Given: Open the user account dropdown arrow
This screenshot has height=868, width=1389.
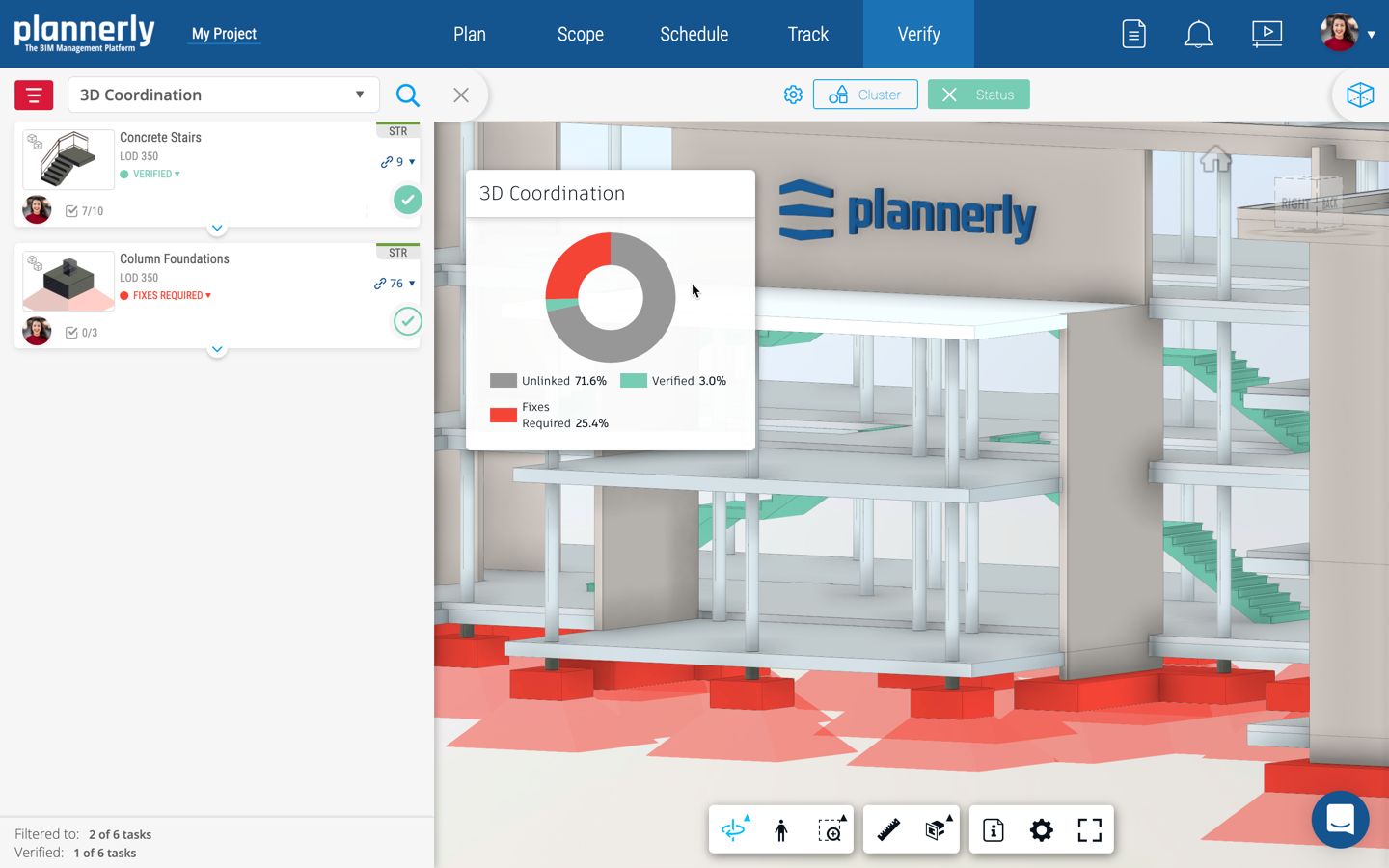Looking at the screenshot, I should point(1372,35).
